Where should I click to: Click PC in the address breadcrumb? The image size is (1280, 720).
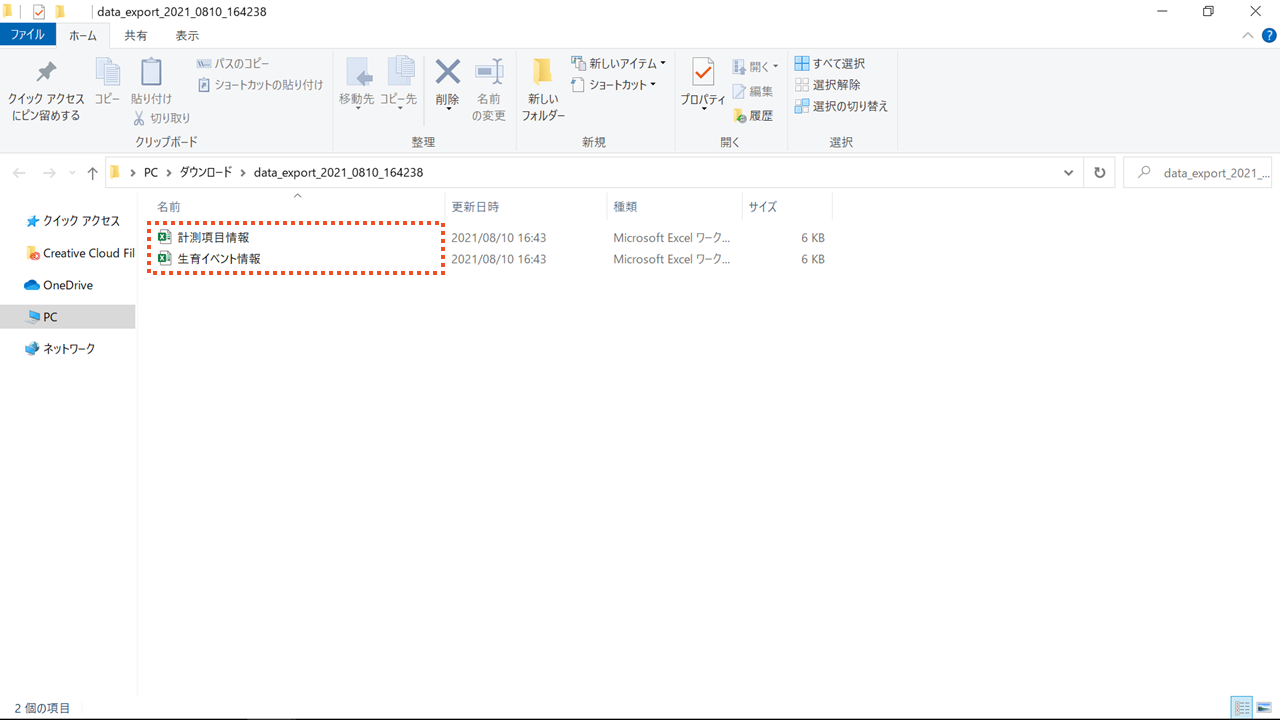point(151,173)
